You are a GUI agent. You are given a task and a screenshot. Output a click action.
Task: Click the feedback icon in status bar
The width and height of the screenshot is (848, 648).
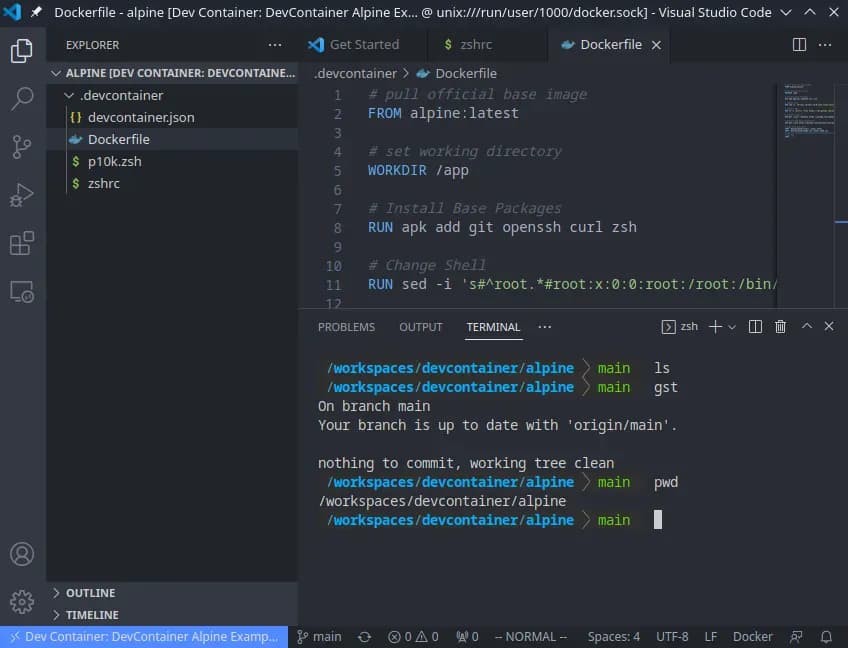(796, 637)
